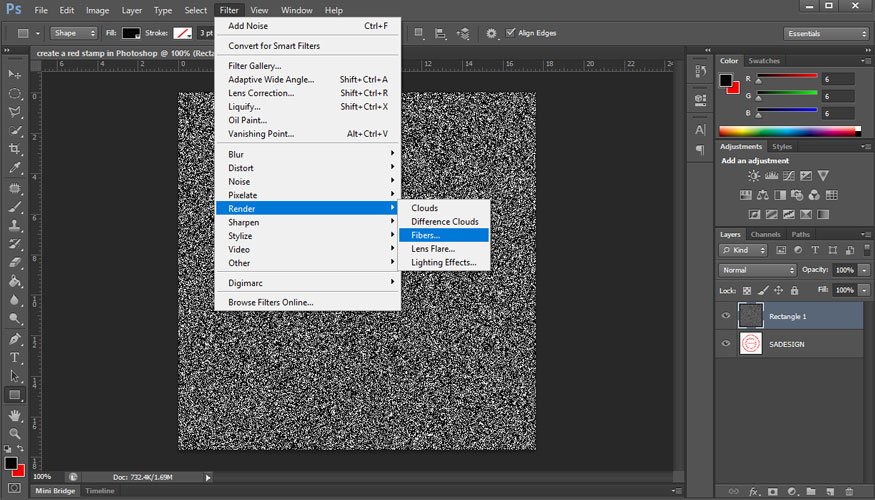Click Browse Filters Online menu entry

coord(270,302)
